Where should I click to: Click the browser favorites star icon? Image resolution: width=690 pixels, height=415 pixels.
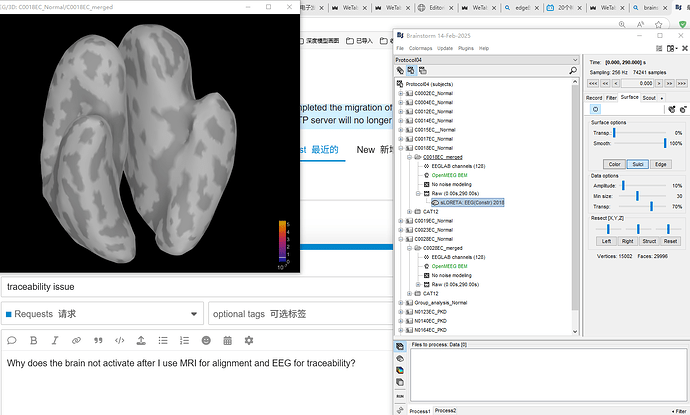coord(658,25)
